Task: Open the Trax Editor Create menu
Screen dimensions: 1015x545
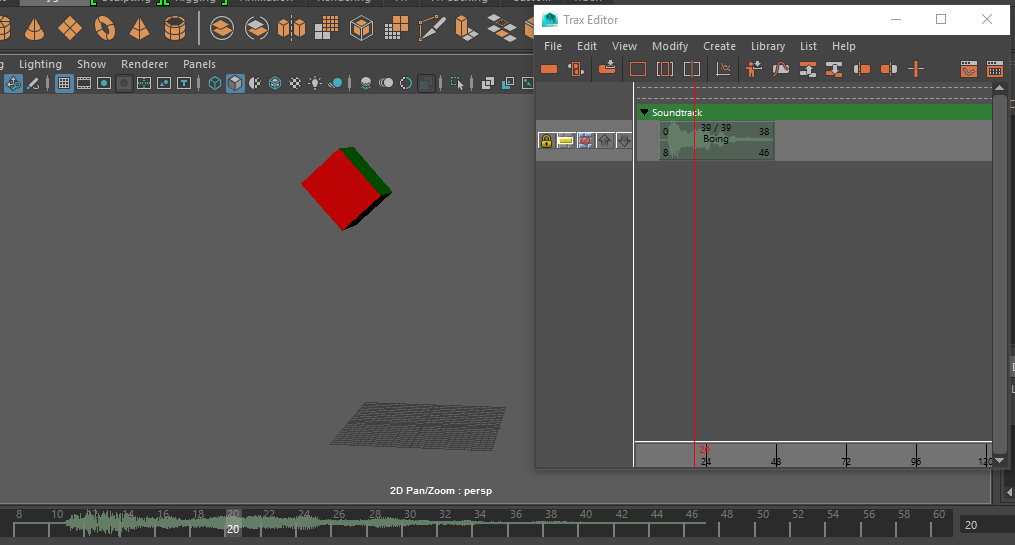Action: tap(719, 46)
